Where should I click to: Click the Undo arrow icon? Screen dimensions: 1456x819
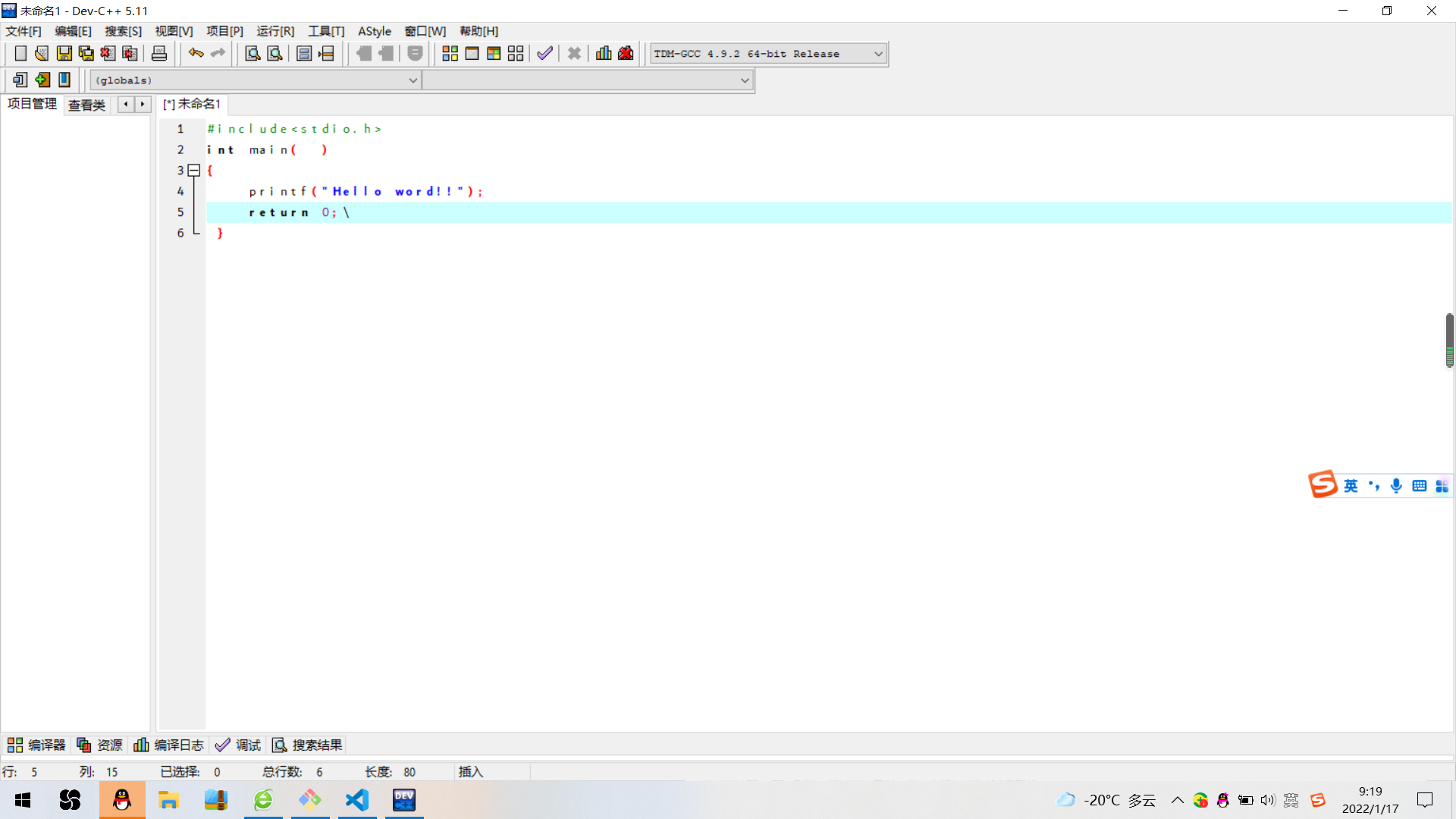click(x=196, y=54)
